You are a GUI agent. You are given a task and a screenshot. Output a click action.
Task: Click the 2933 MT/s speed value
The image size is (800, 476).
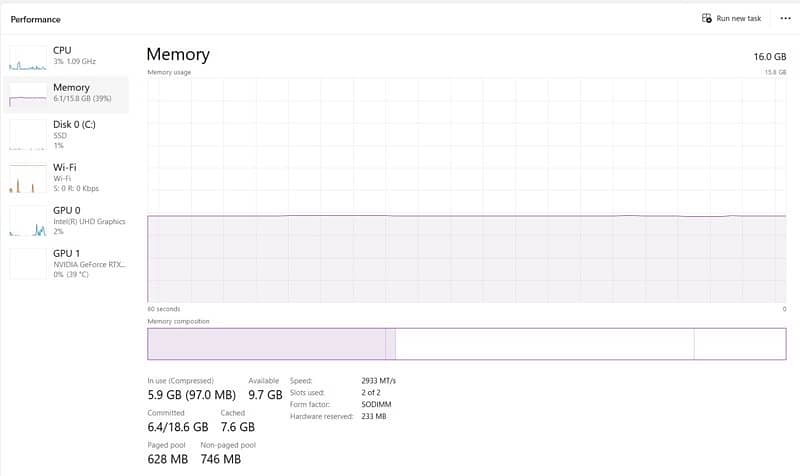tap(378, 381)
